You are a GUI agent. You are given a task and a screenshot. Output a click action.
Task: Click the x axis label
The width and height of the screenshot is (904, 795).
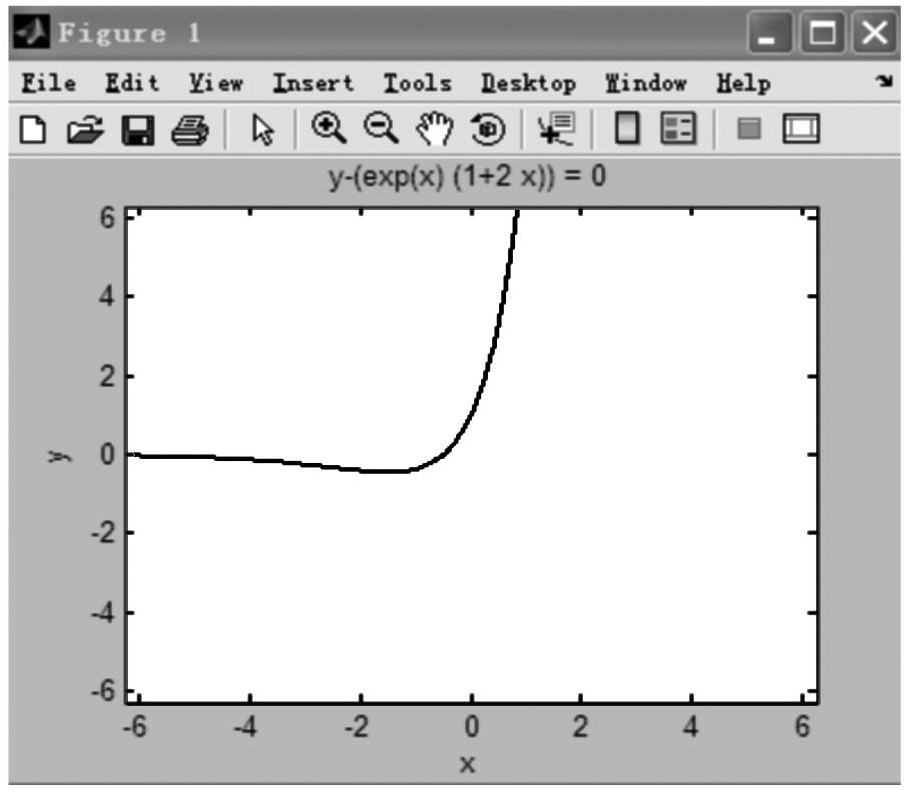coord(467,764)
